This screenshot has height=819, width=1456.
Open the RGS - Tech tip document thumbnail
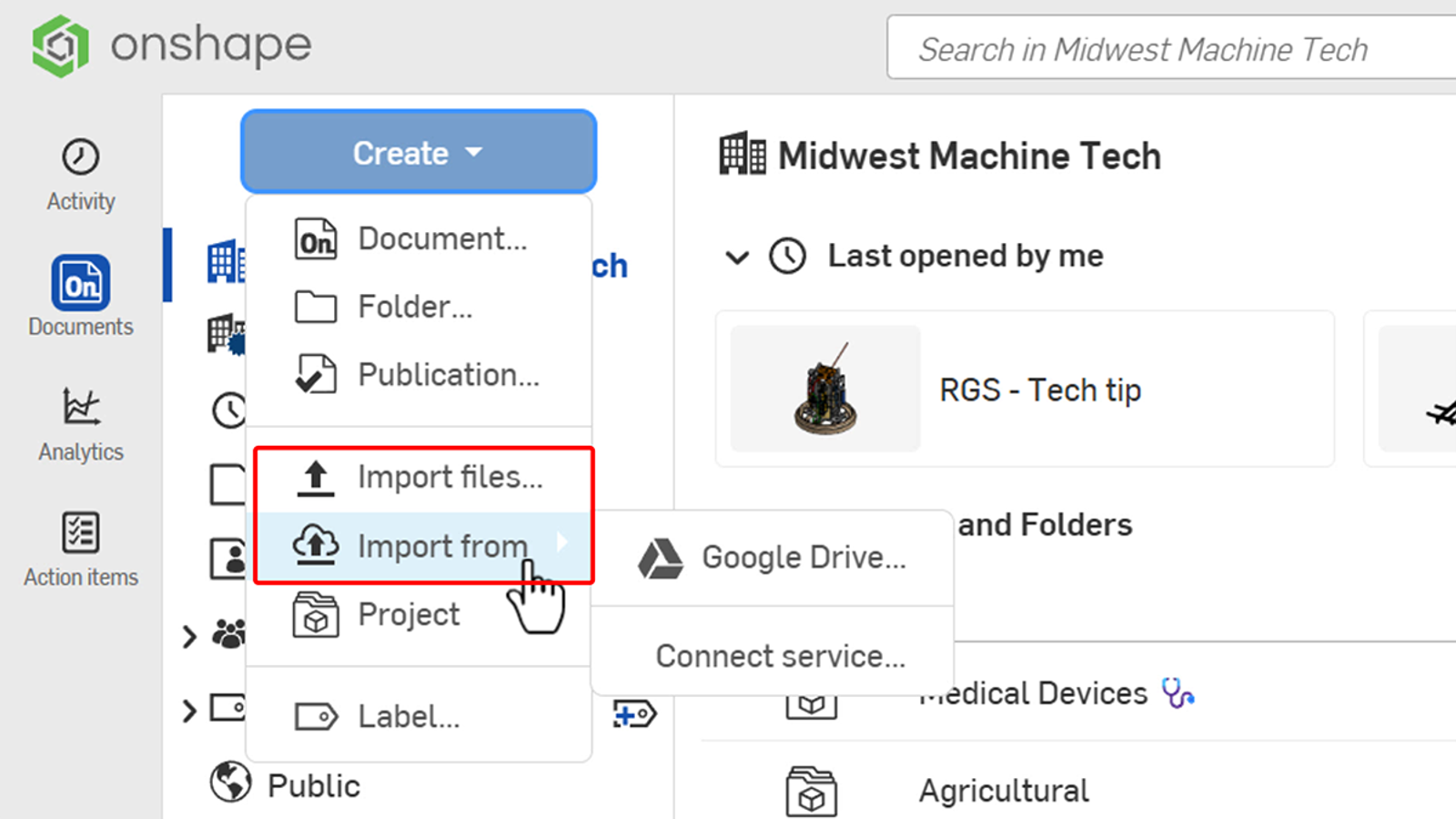[x=824, y=389]
